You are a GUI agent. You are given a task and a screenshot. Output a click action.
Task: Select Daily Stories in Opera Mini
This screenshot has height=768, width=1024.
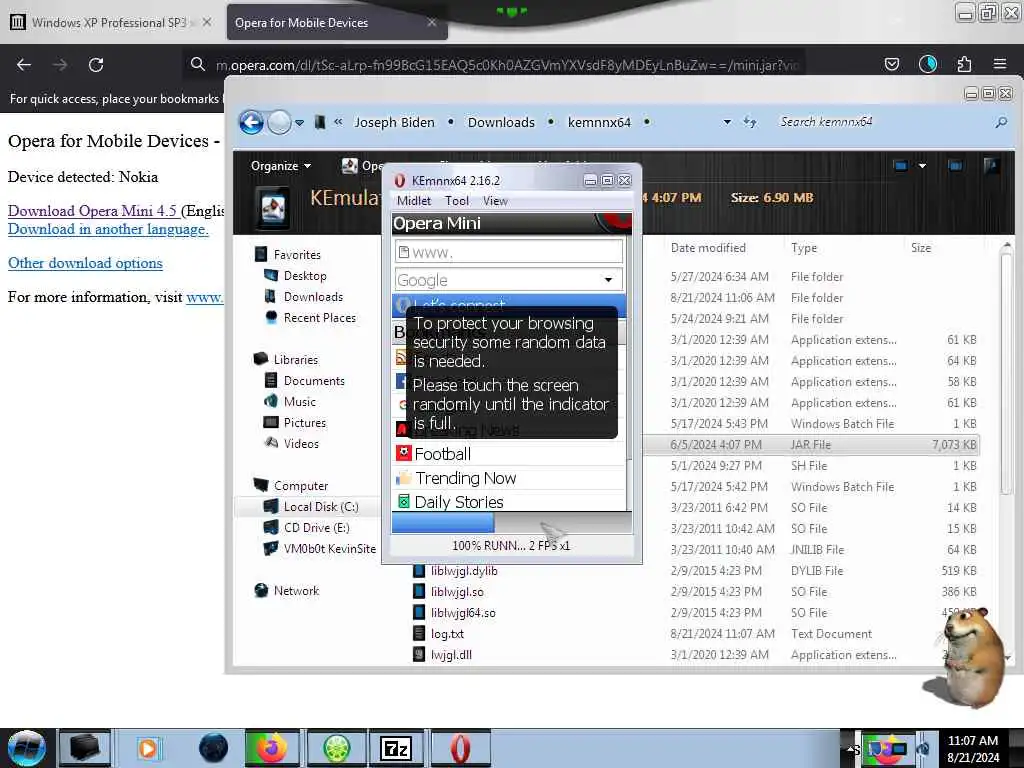coord(509,502)
